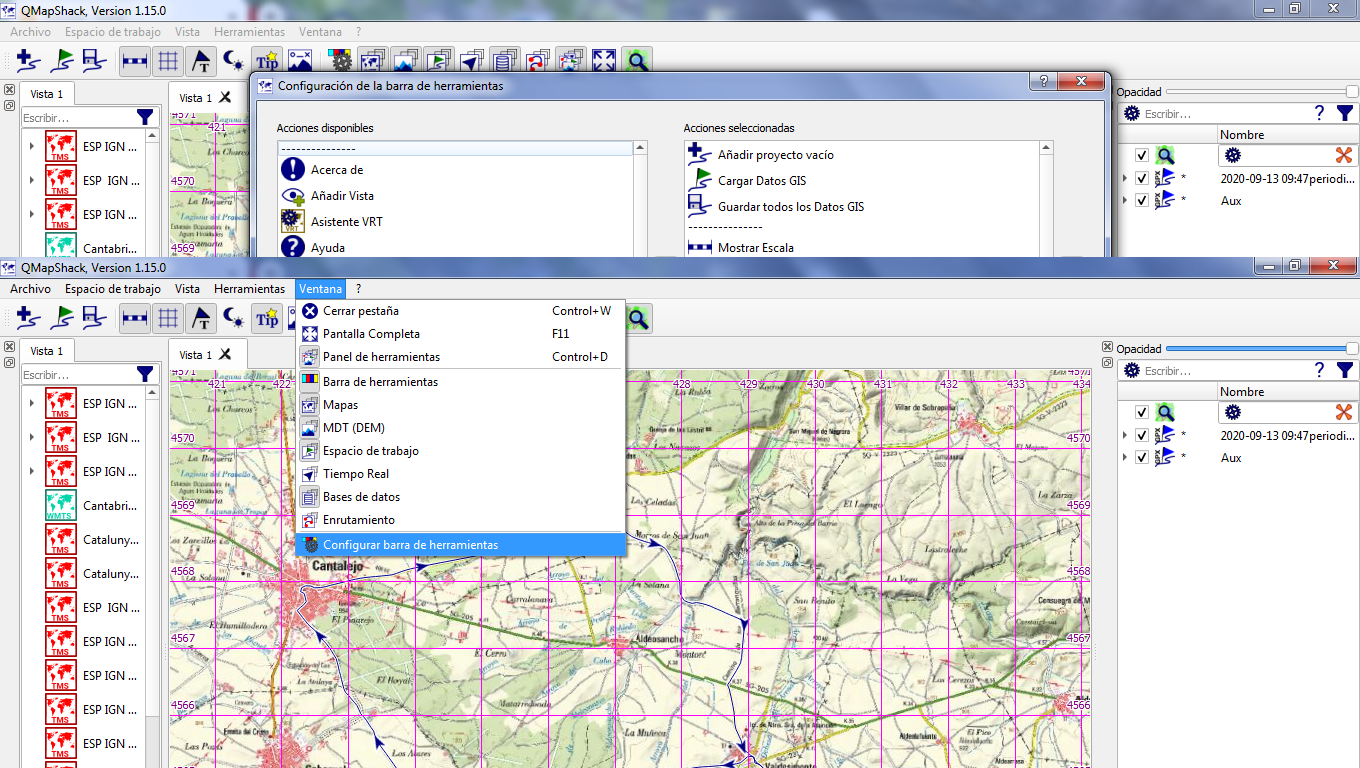This screenshot has width=1360, height=768.
Task: Choose Panel de herramientas menu entry
Action: pyautogui.click(x=460, y=357)
